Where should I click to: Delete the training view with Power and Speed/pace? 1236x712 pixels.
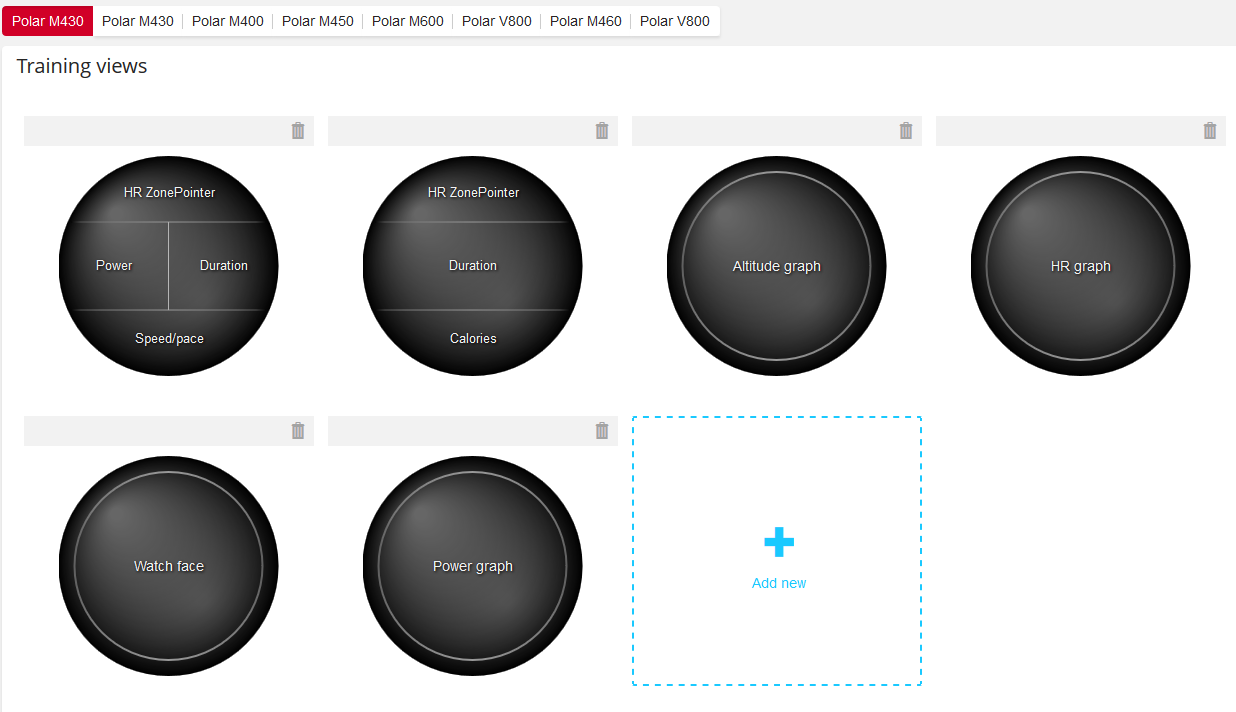point(298,131)
